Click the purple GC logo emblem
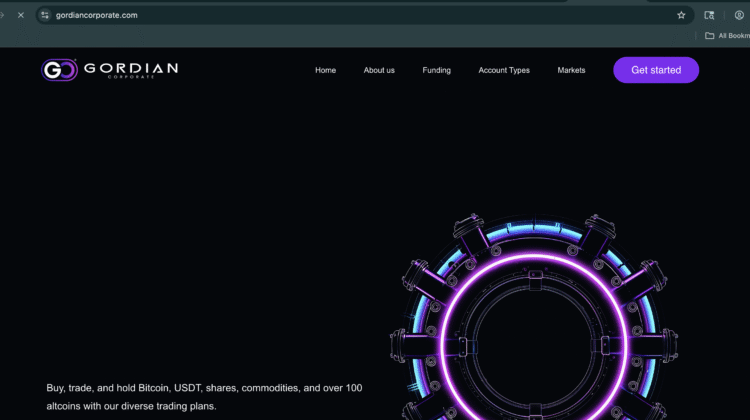750x420 pixels. (59, 70)
